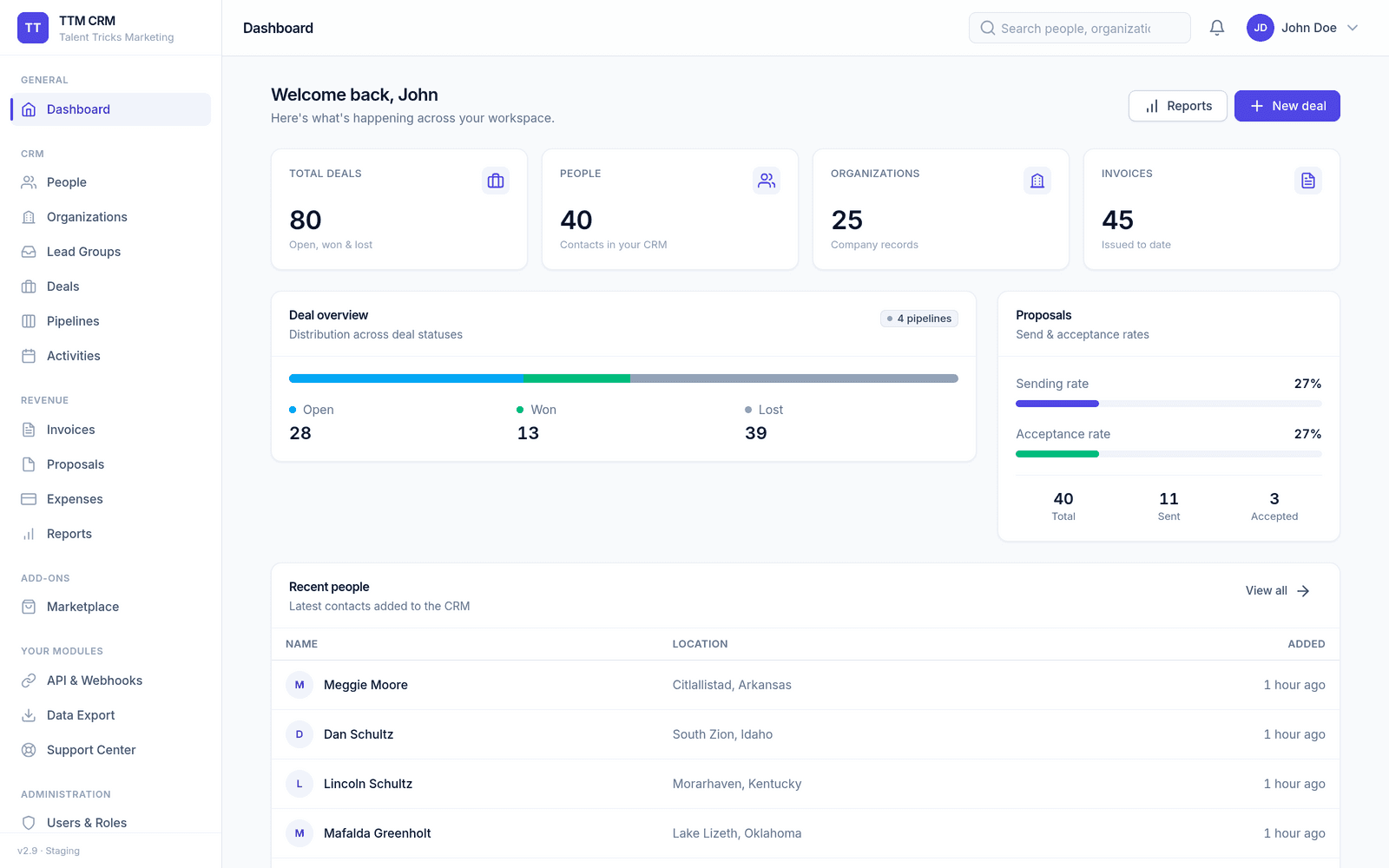Viewport: 1389px width, 868px height.
Task: Click the Lost count 39
Action: tap(756, 433)
